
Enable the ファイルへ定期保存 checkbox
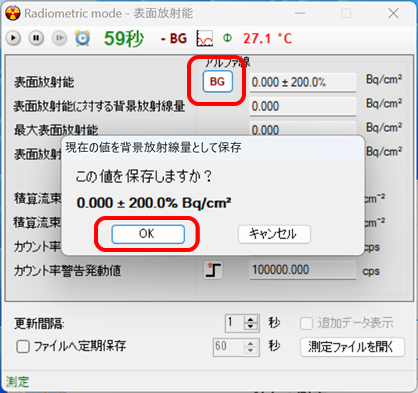(x=23, y=347)
